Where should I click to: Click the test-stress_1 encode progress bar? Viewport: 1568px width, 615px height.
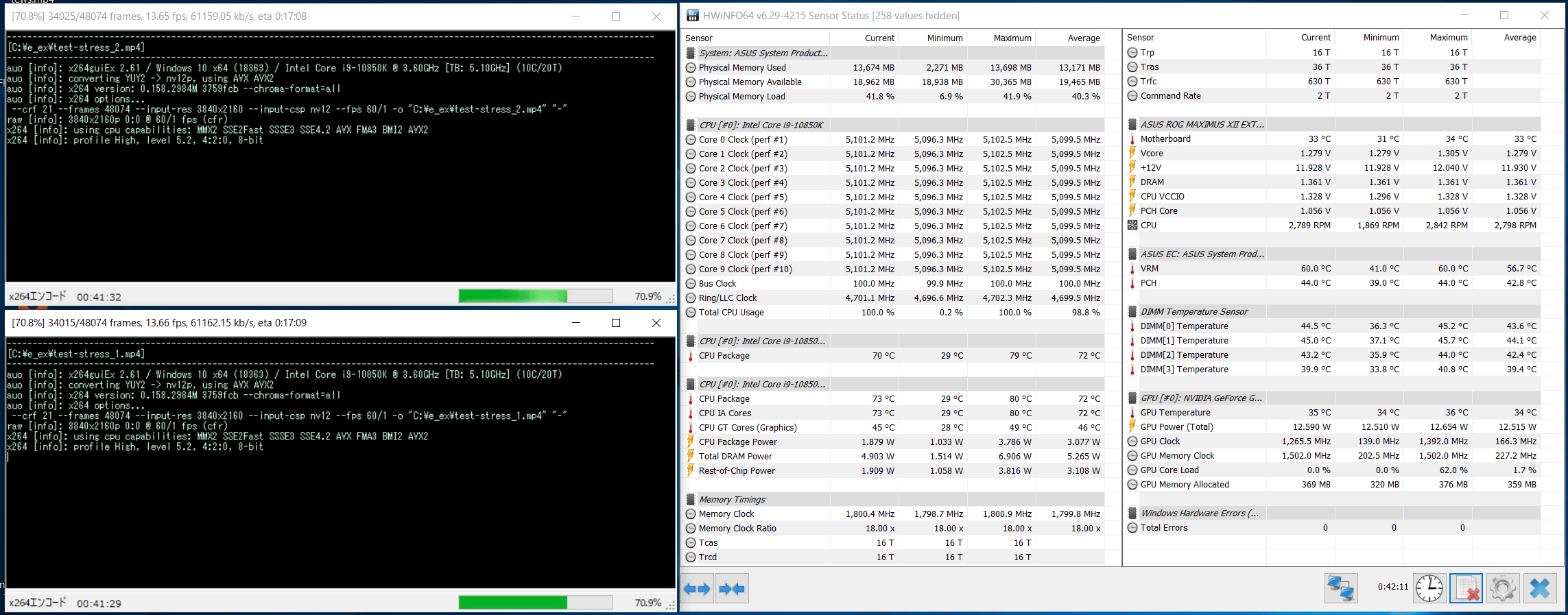(535, 603)
